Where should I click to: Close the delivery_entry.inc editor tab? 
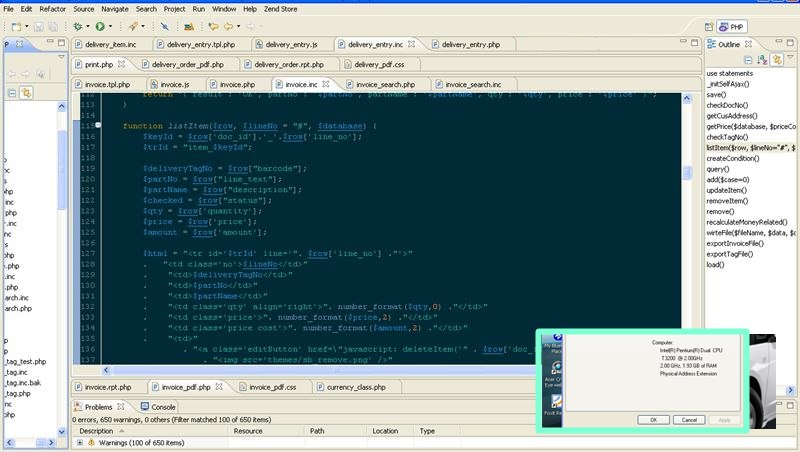click(x=411, y=44)
